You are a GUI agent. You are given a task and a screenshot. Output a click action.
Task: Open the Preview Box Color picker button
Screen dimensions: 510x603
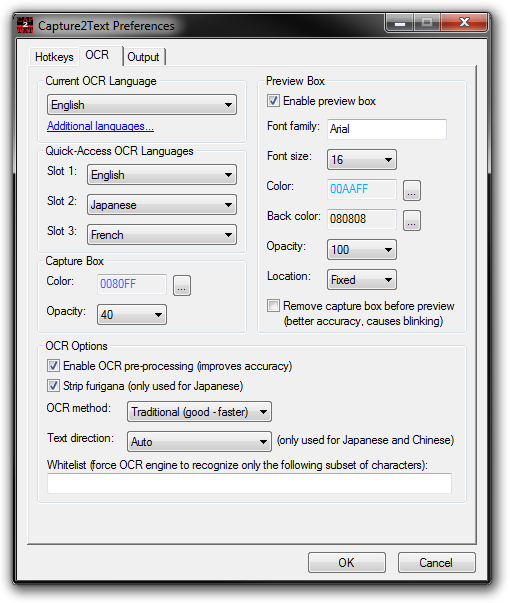[x=412, y=190]
